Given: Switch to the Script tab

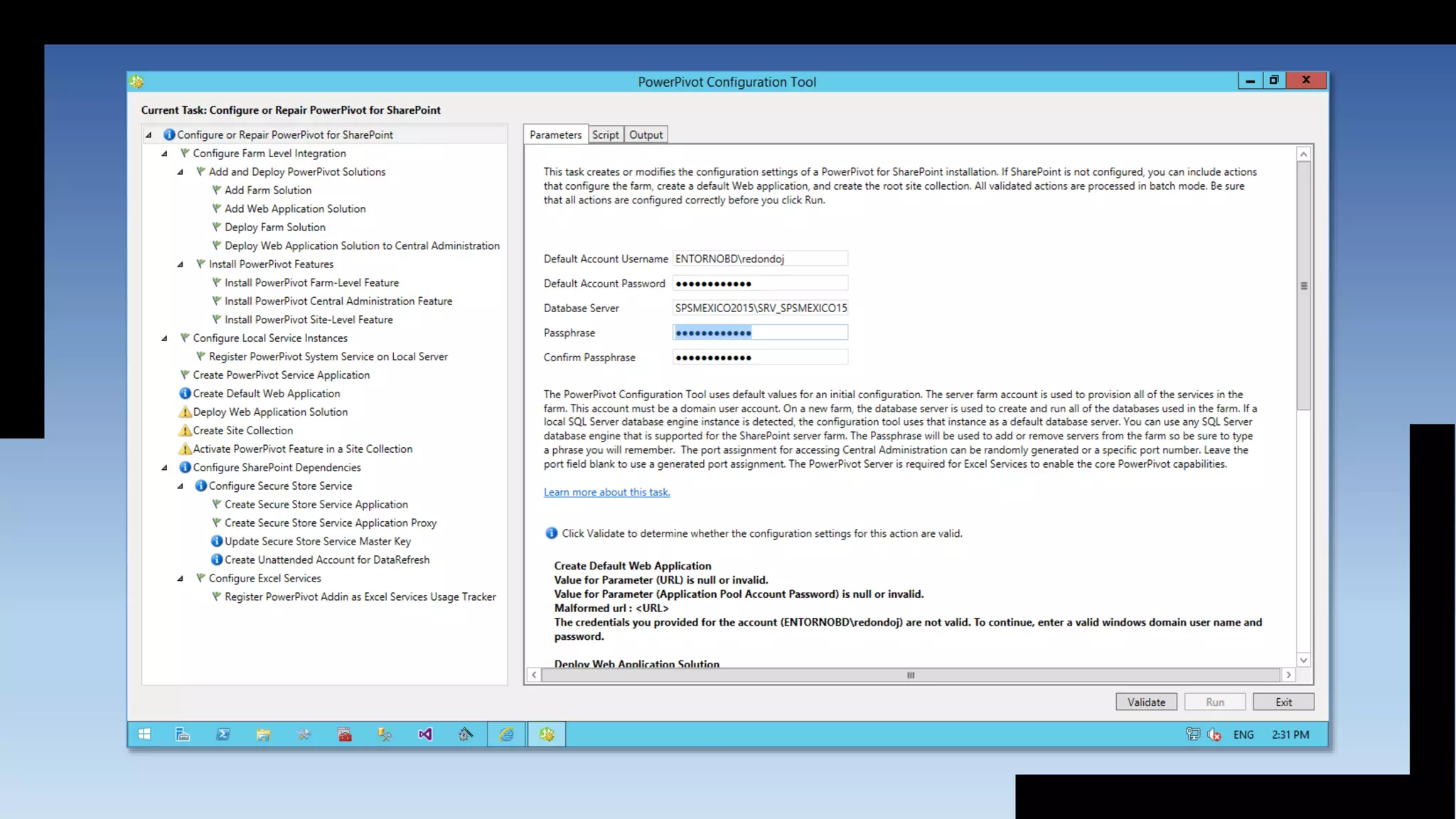Looking at the screenshot, I should (605, 134).
